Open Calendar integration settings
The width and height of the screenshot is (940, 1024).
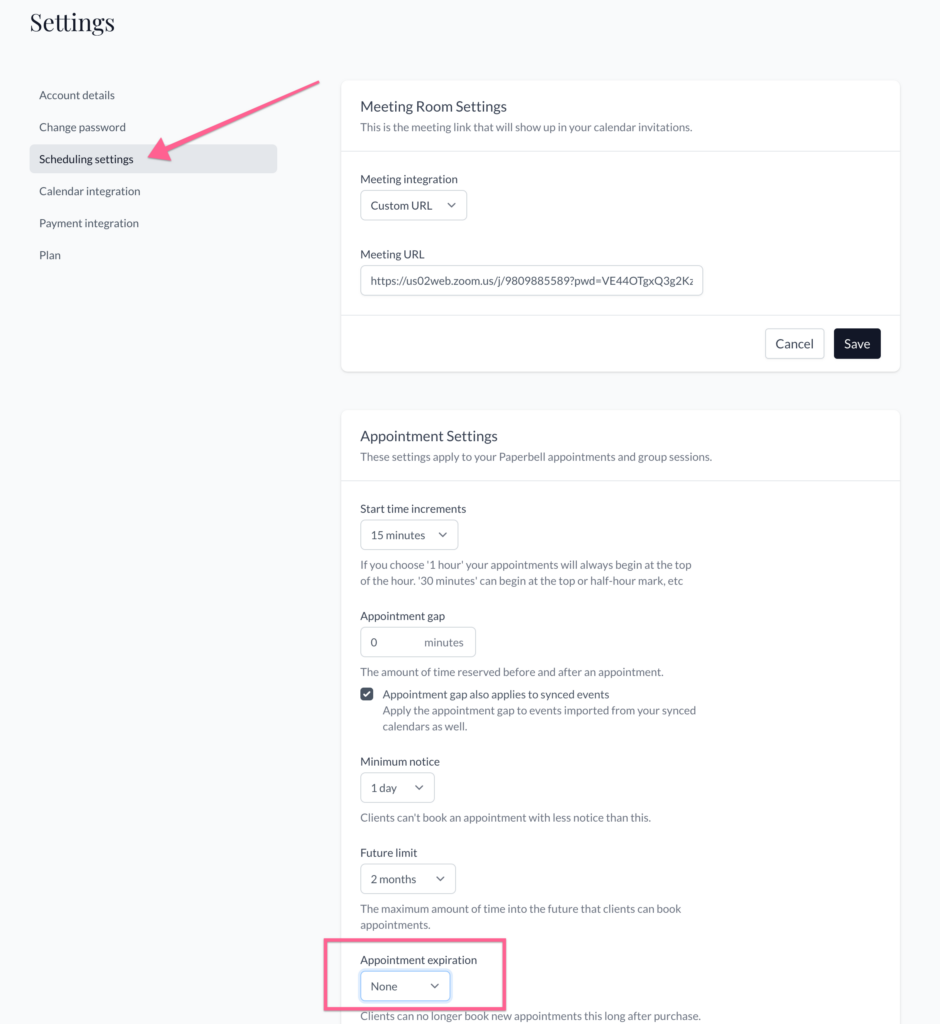pyautogui.click(x=90, y=191)
